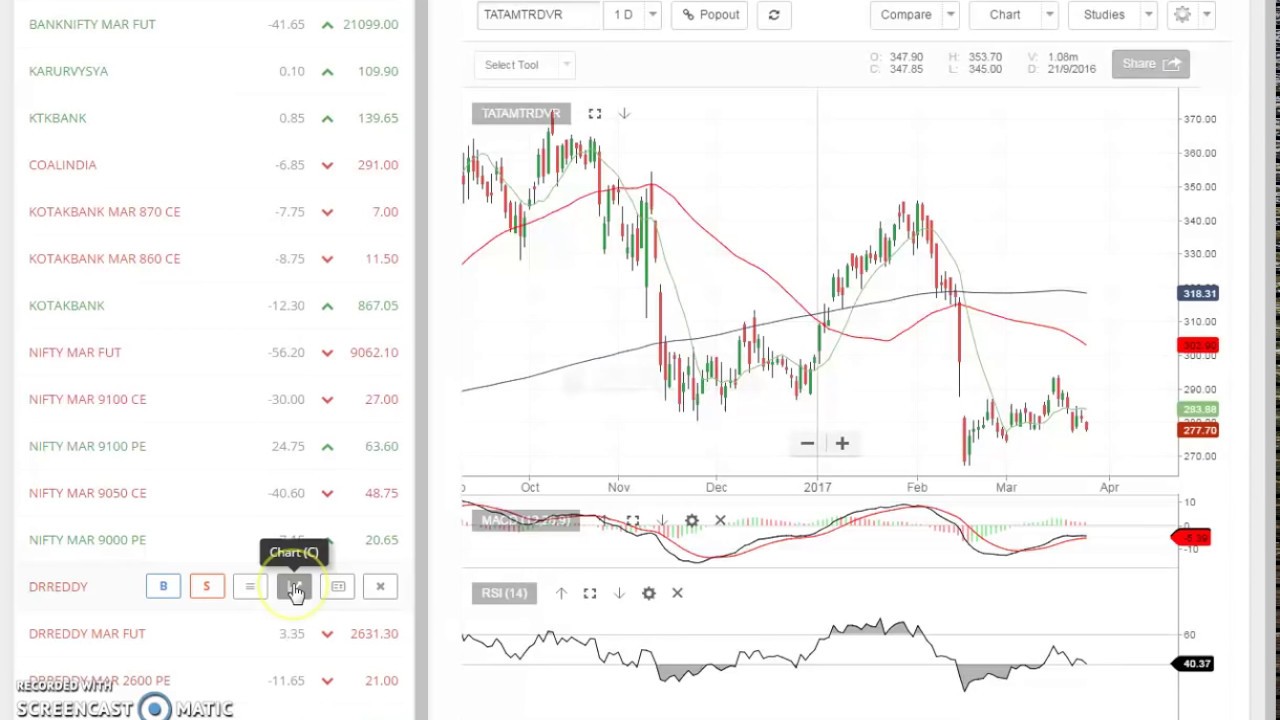This screenshot has width=1280, height=720.
Task: Maximize the TATAMTRDVR main chart panel
Action: [x=595, y=114]
